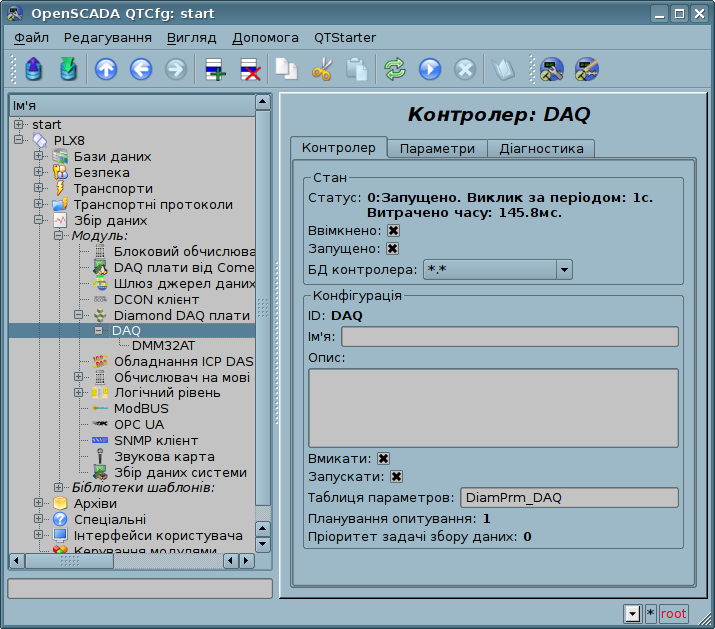Expand the Архіви tree node
The width and height of the screenshot is (715, 629).
tap(38, 503)
